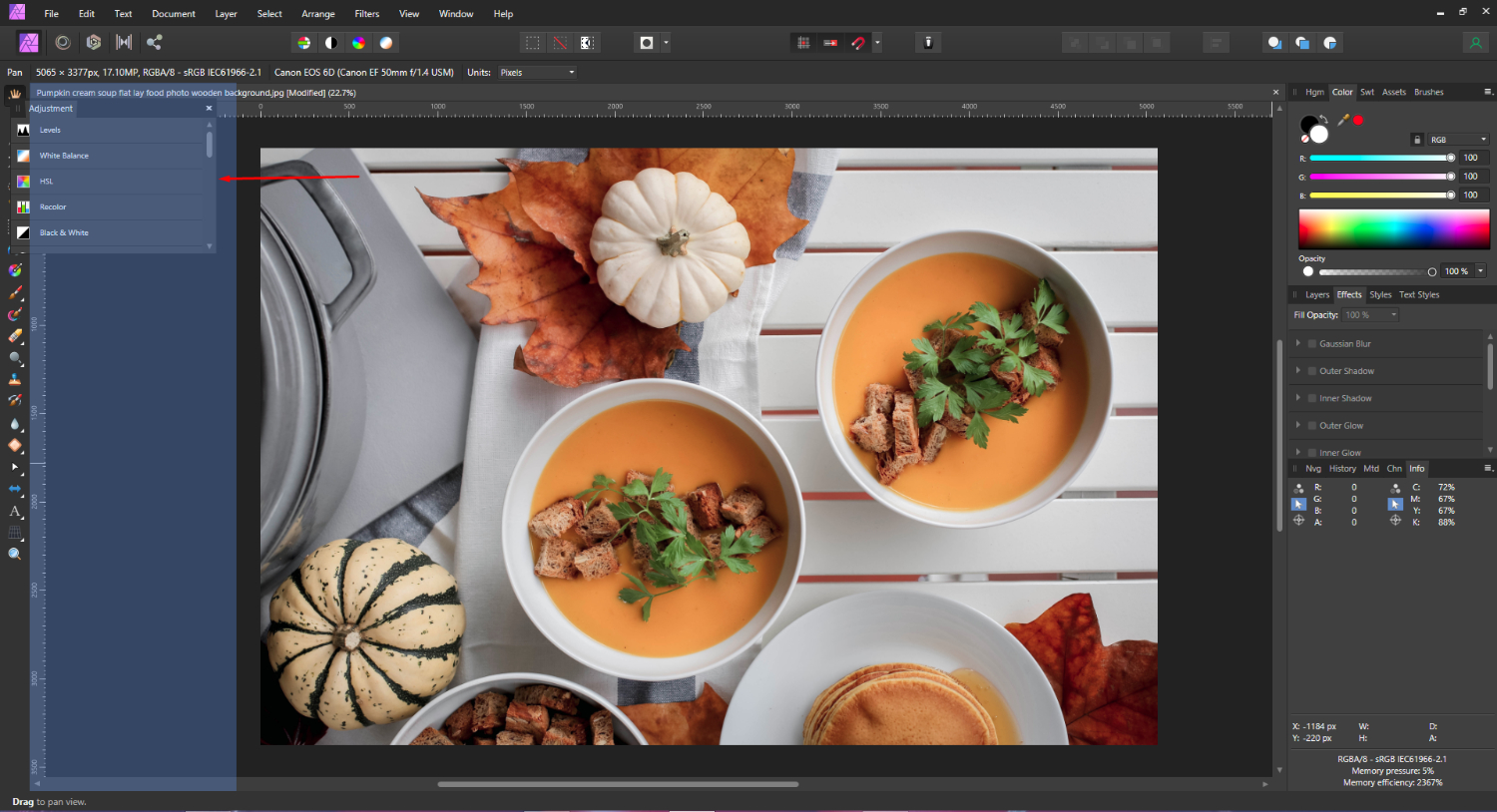1497x812 pixels.
Task: Close the Adjustment panel
Action: click(x=209, y=108)
